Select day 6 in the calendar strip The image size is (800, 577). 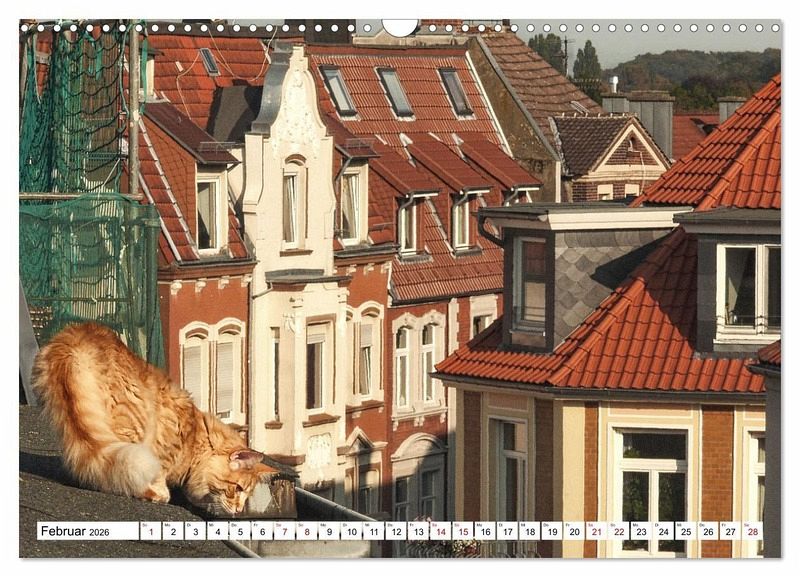(262, 531)
